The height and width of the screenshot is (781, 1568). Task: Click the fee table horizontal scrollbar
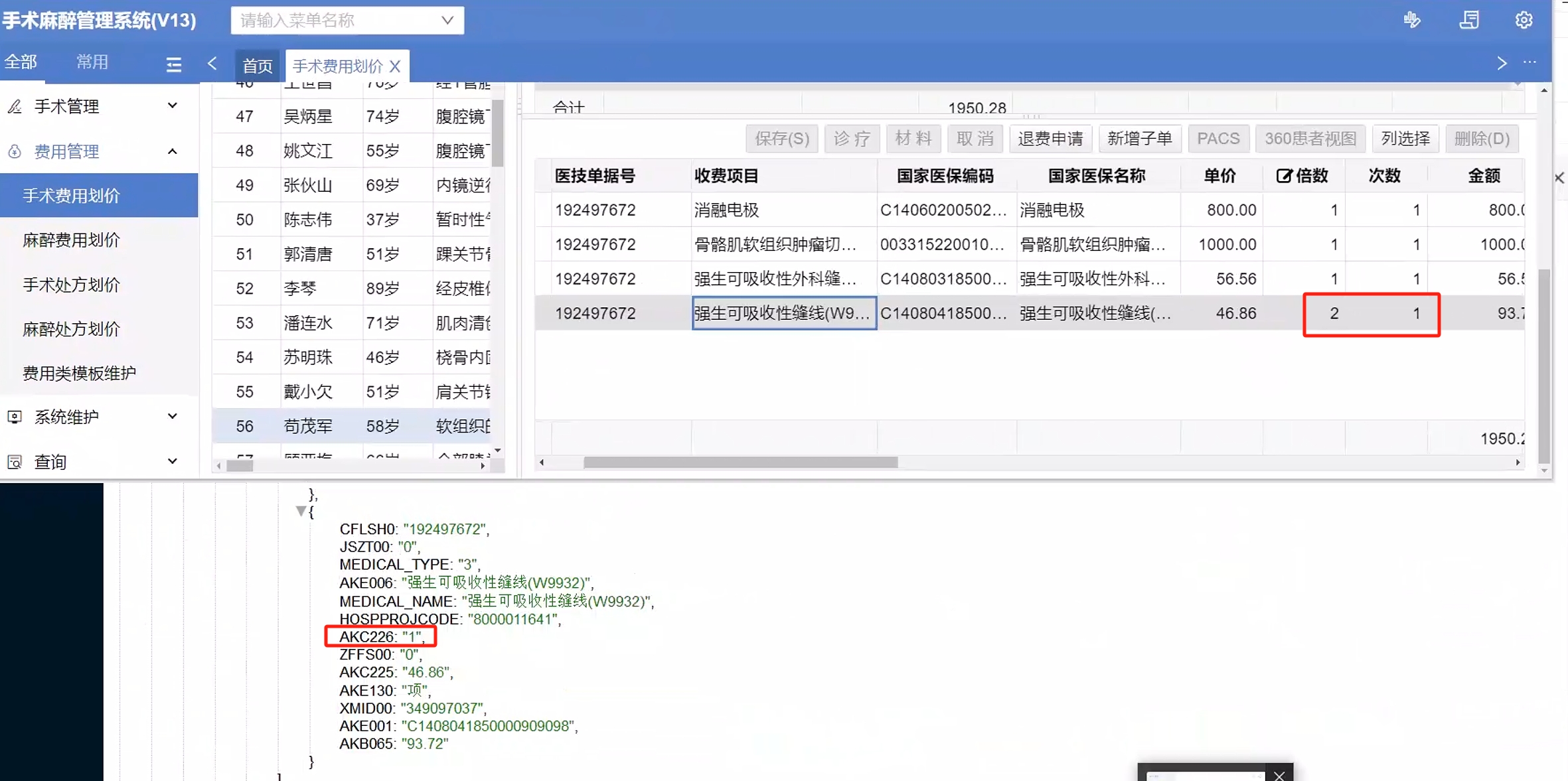(x=740, y=462)
